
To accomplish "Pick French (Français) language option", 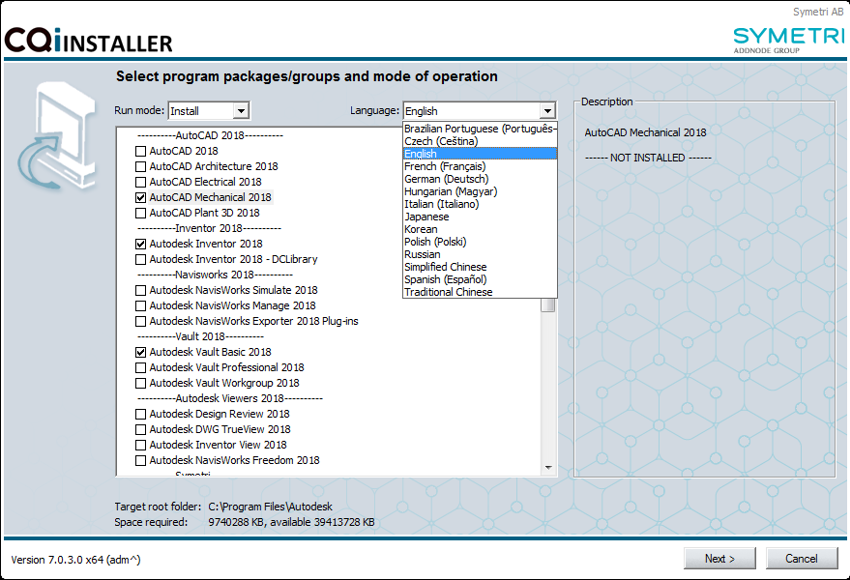I will pos(480,166).
